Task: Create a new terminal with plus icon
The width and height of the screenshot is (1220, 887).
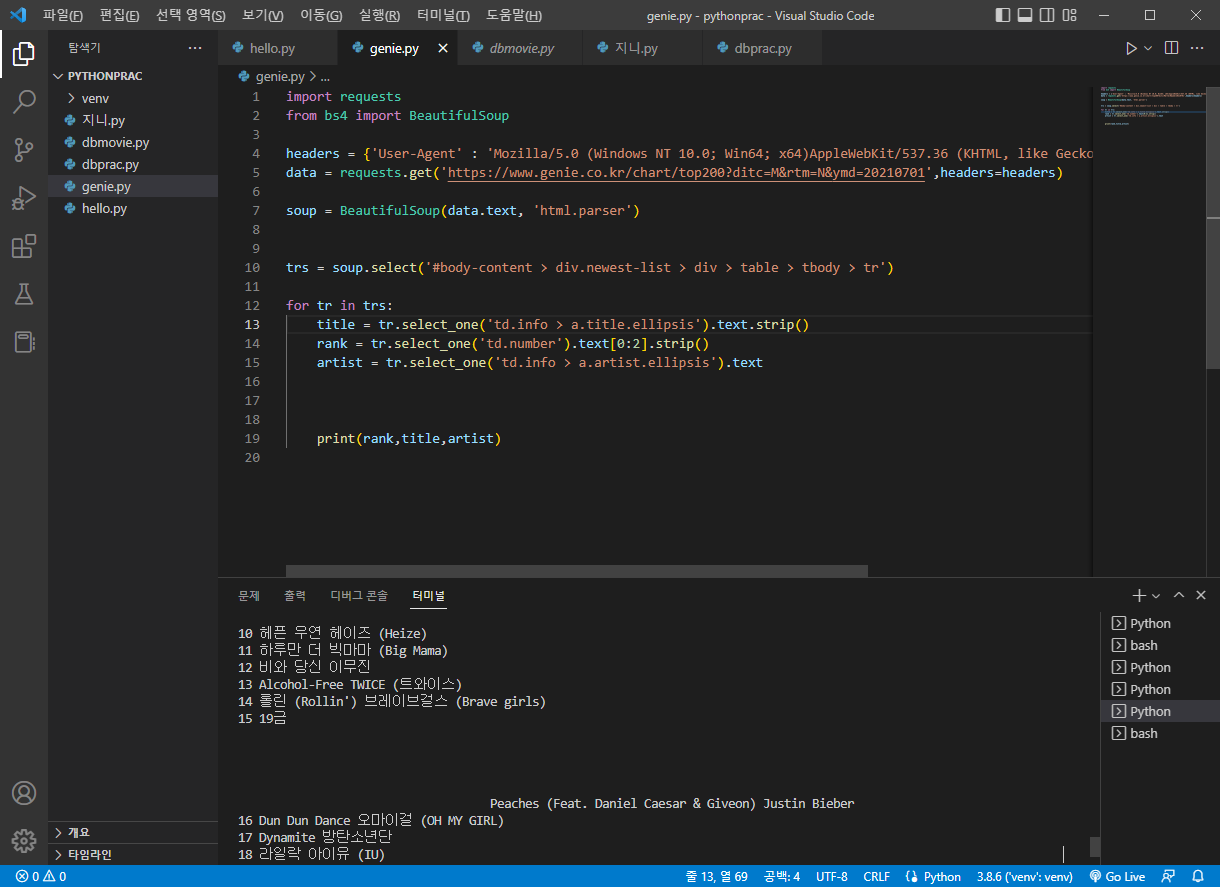Action: [1139, 595]
